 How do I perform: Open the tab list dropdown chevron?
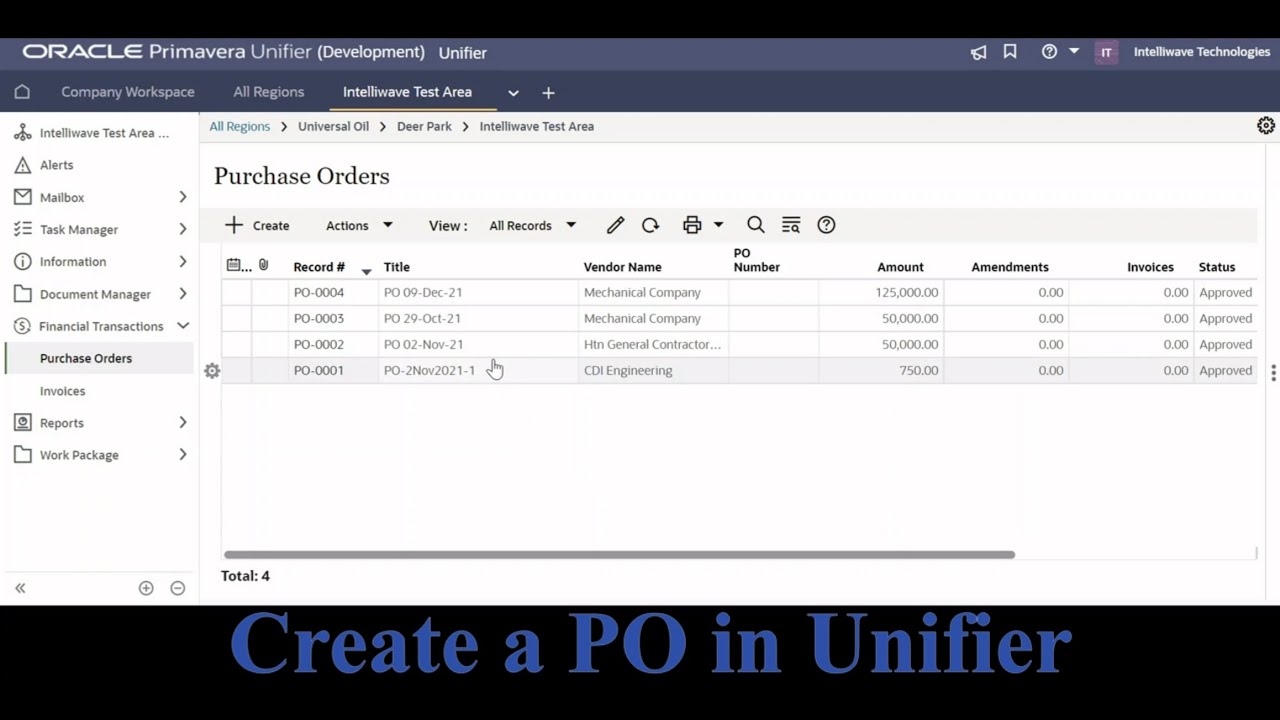(x=513, y=93)
